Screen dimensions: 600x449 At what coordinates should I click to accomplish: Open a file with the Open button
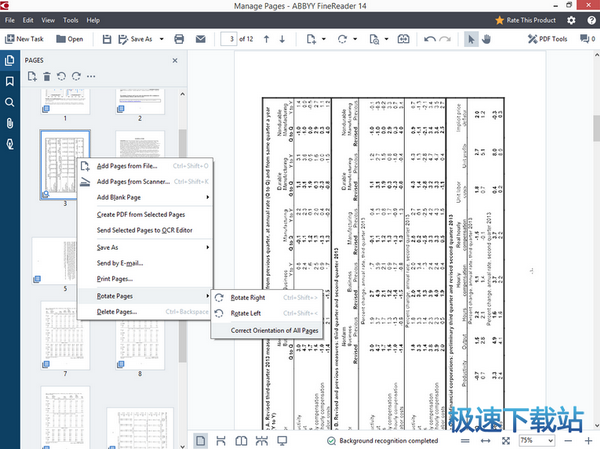[x=69, y=39]
